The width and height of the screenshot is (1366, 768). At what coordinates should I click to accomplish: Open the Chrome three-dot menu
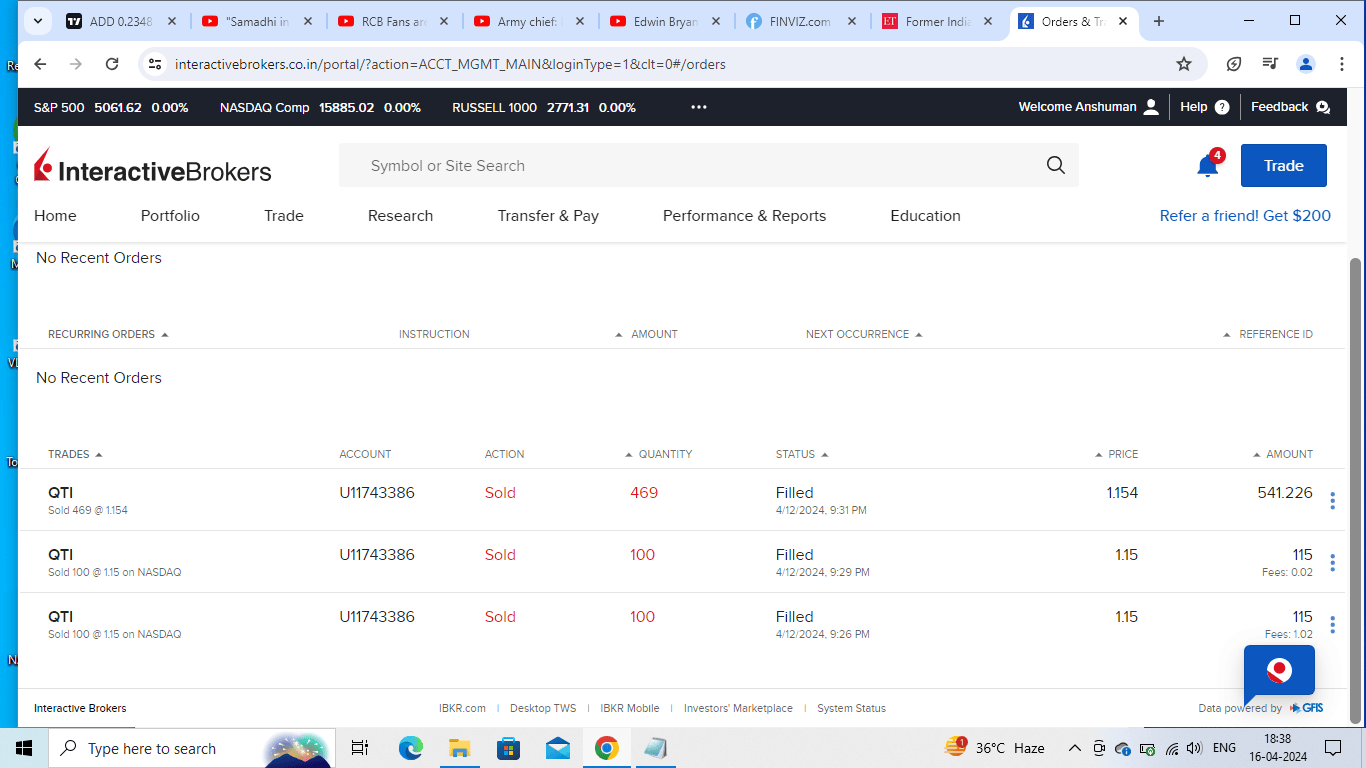tap(1342, 64)
